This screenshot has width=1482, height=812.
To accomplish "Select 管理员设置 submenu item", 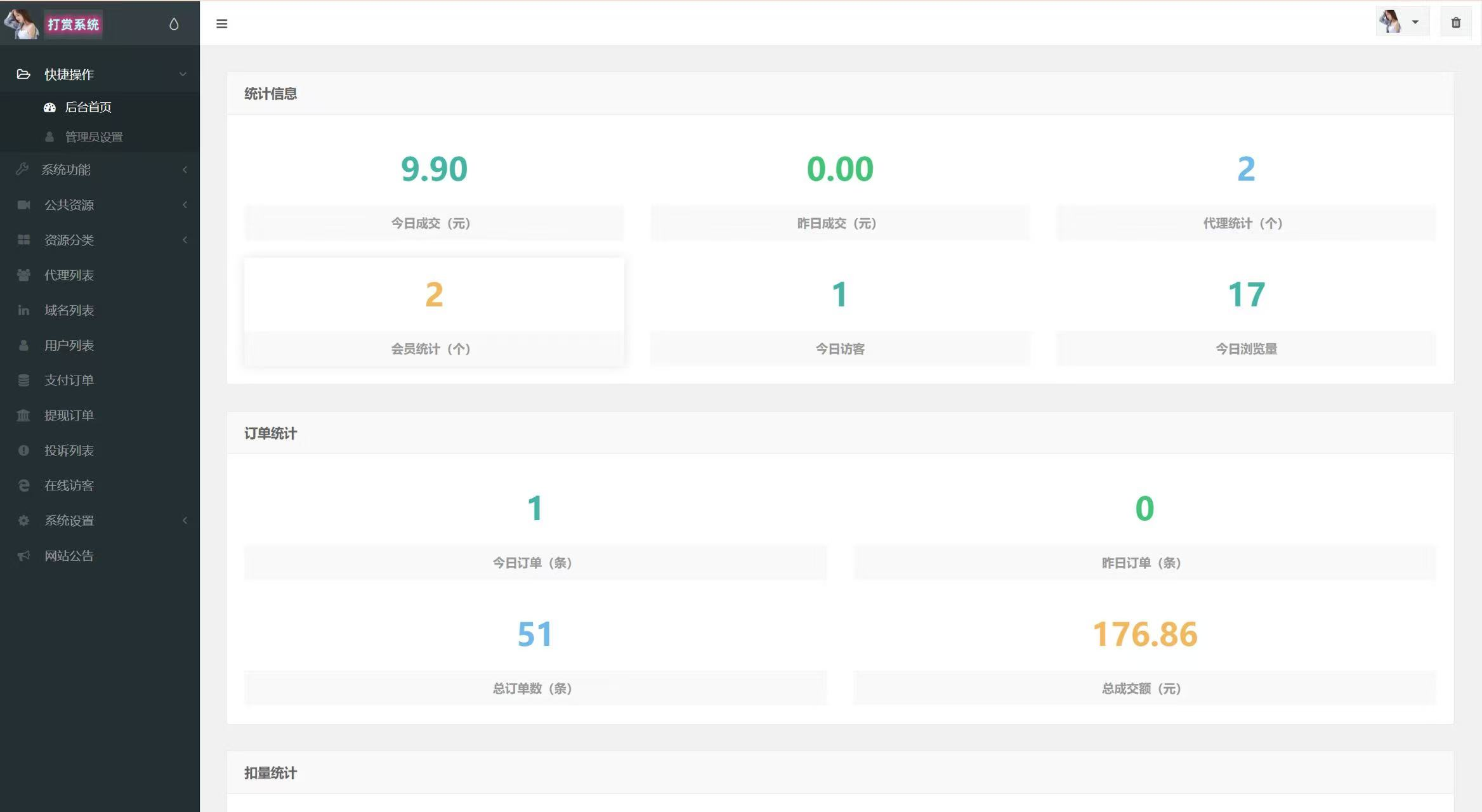I will coord(93,137).
